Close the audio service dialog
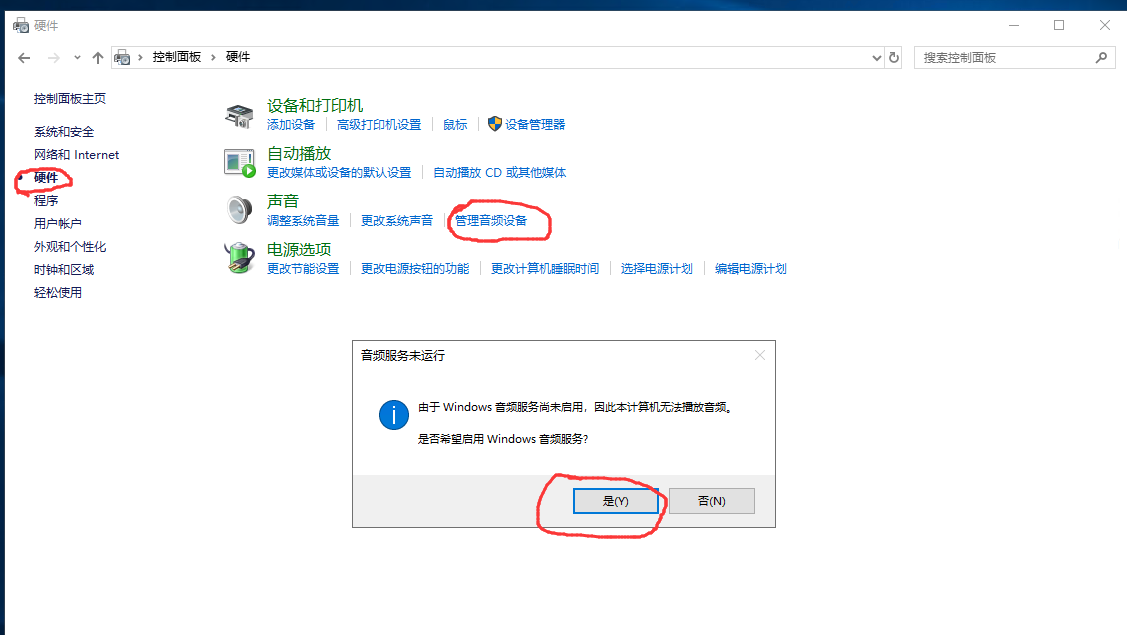1127x635 pixels. [760, 355]
